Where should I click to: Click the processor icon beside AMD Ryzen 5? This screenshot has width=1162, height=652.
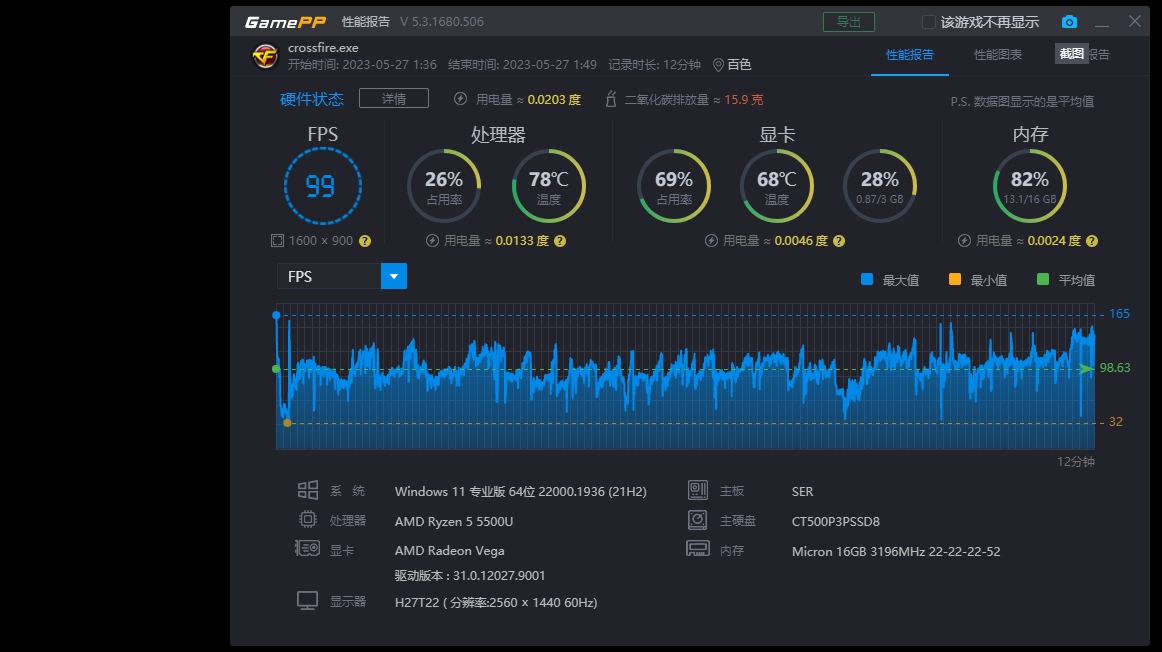point(309,519)
